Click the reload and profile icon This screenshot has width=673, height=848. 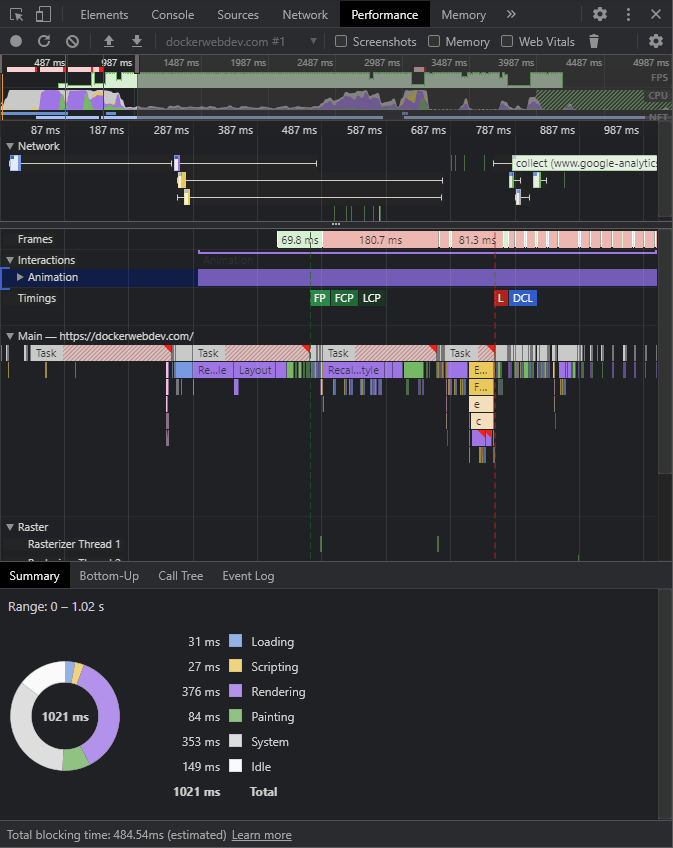pyautogui.click(x=44, y=41)
